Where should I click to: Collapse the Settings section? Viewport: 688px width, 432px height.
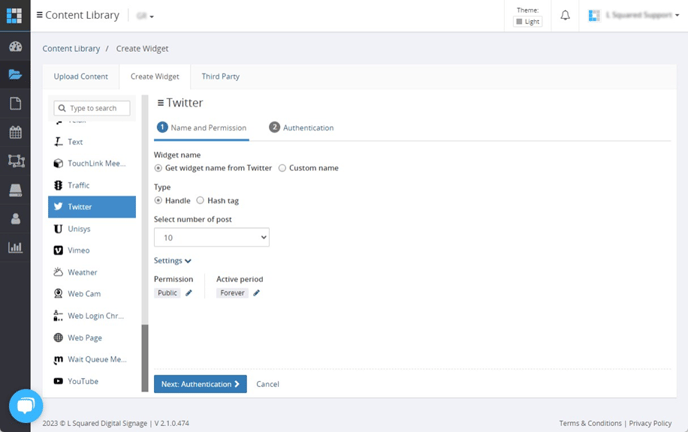tap(172, 261)
